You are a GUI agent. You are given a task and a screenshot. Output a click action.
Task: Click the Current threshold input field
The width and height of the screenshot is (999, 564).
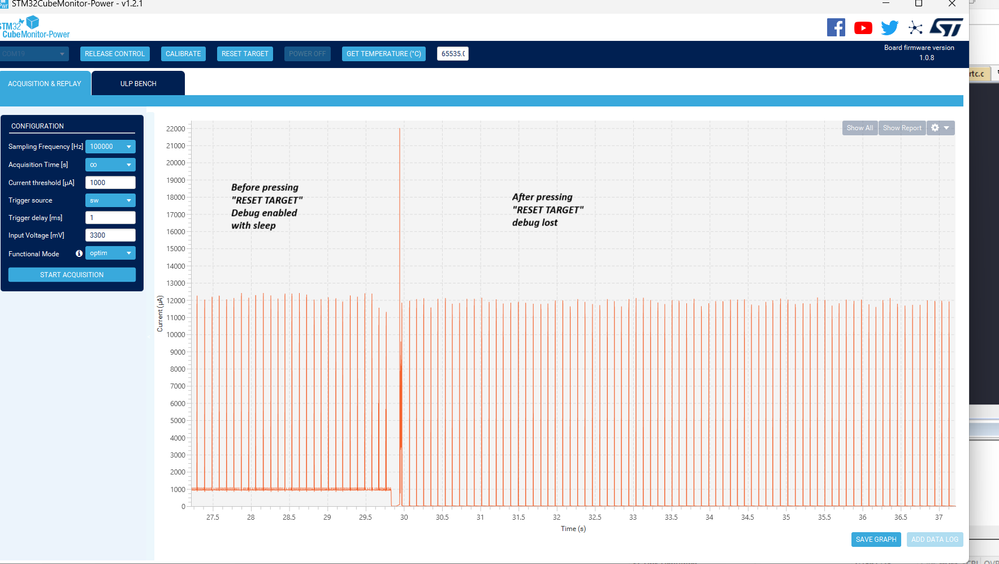110,183
